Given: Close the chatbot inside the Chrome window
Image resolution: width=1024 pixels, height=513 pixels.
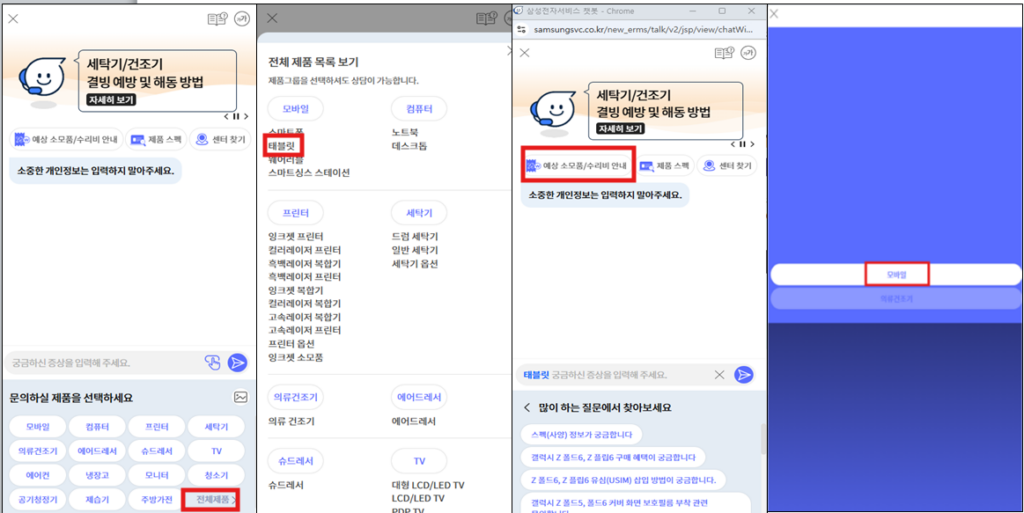Looking at the screenshot, I should pos(524,53).
